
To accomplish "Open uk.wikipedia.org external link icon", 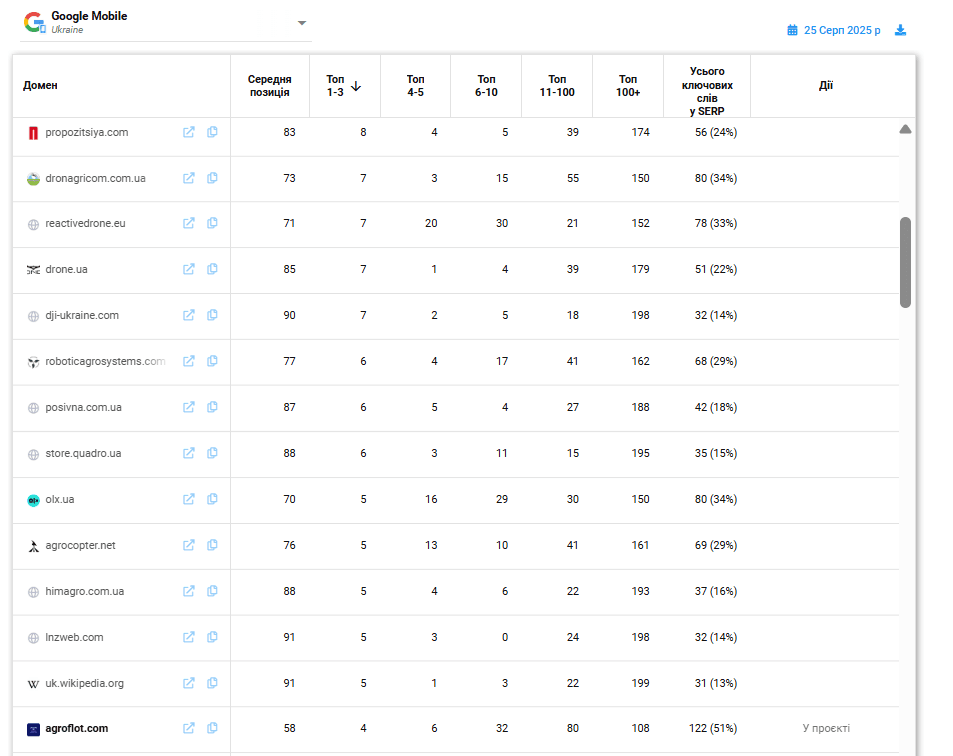I will 189,683.
